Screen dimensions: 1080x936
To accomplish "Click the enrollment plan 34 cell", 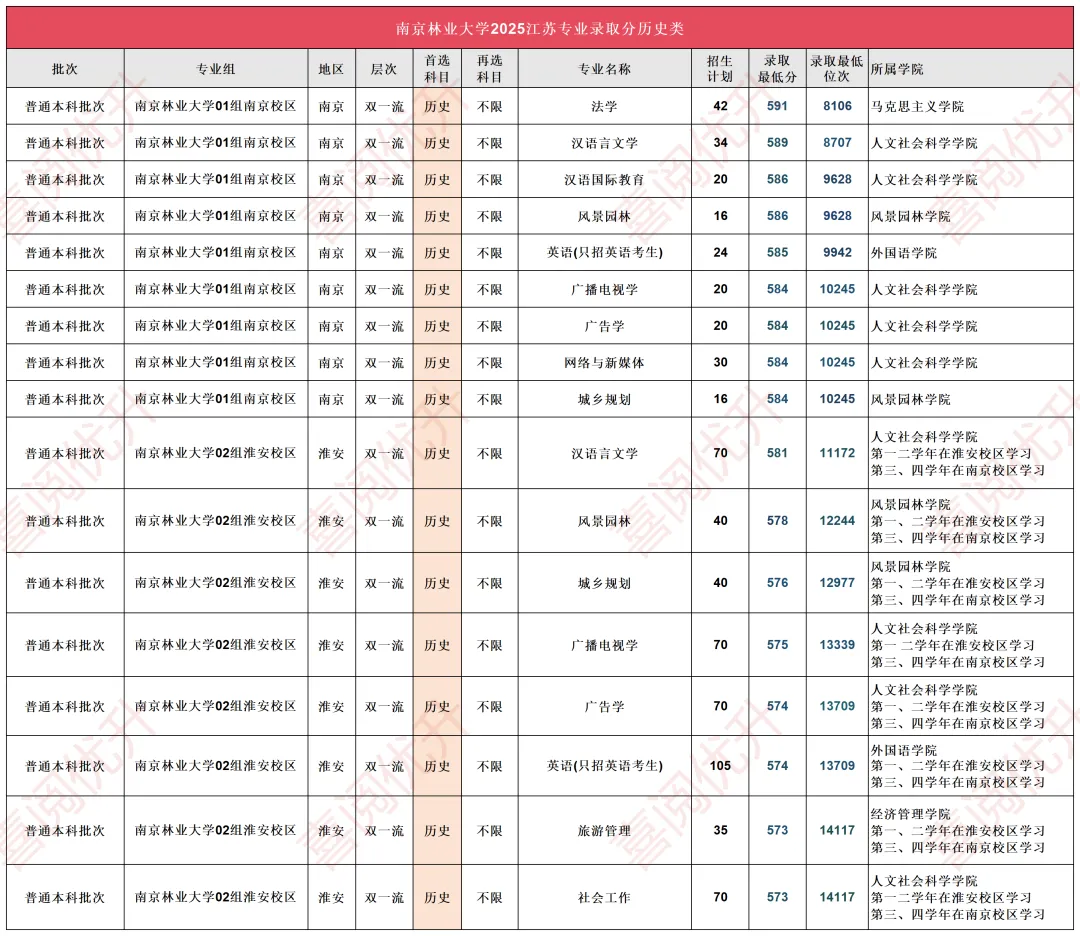I will (x=720, y=143).
